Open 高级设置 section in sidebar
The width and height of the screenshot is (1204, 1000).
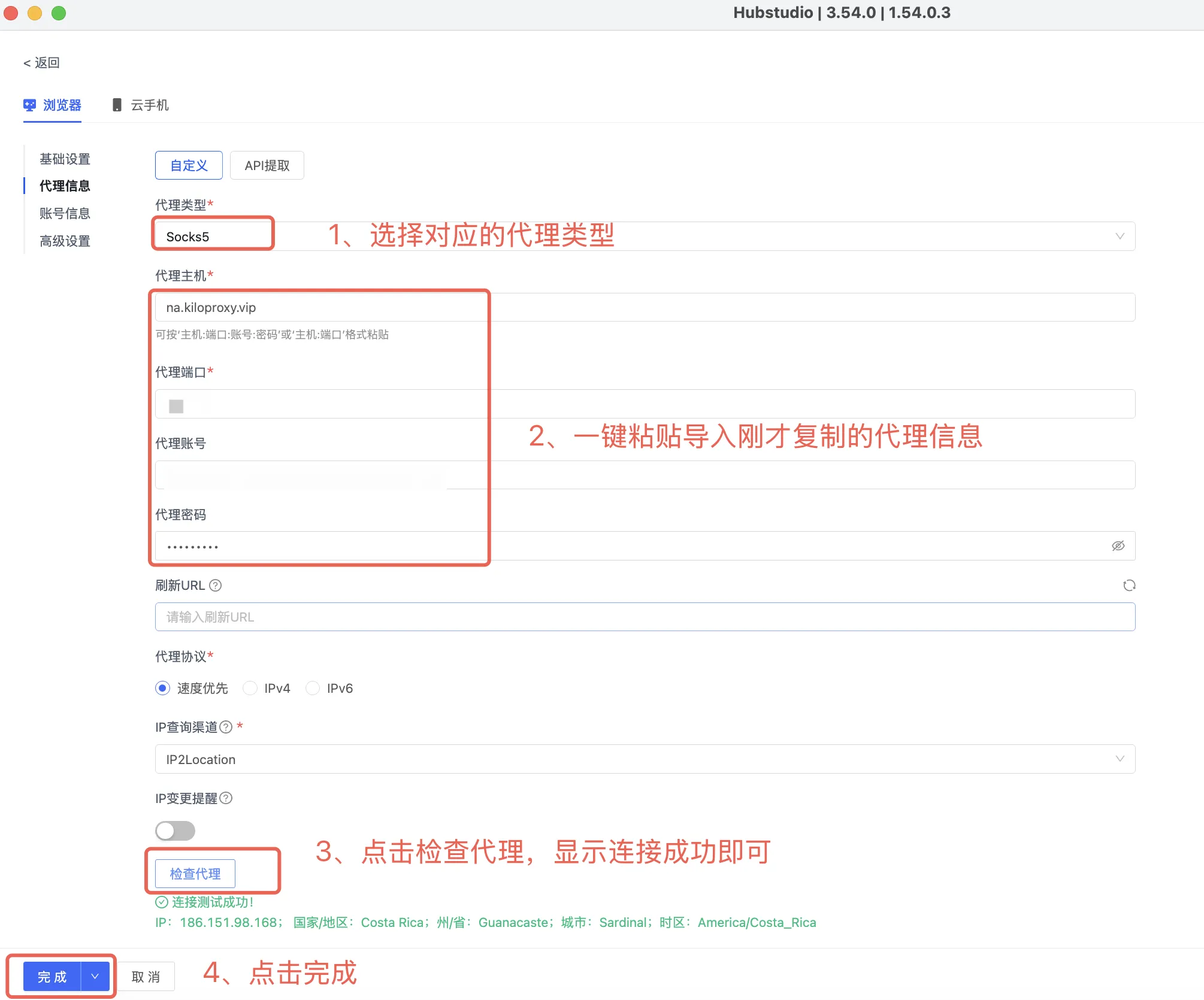coord(65,241)
